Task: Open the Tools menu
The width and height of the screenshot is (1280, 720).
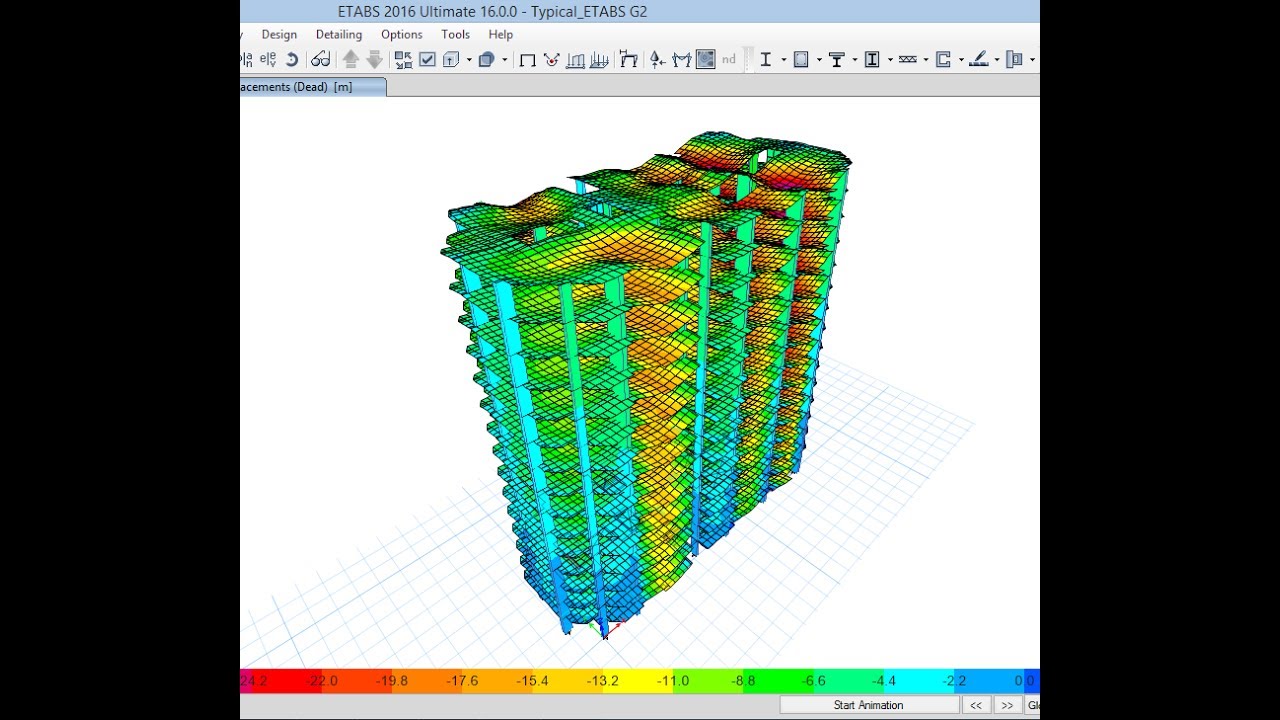Action: (455, 34)
